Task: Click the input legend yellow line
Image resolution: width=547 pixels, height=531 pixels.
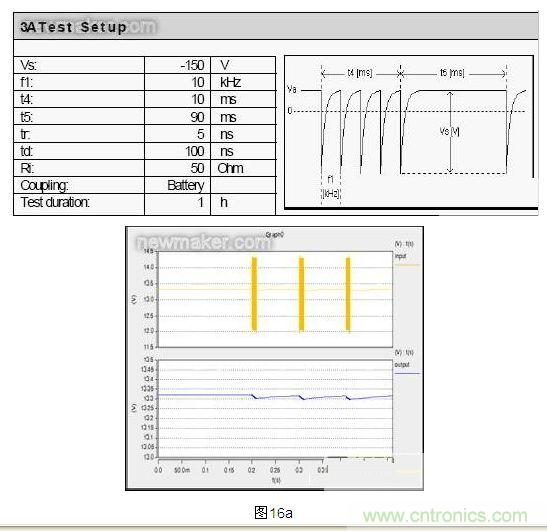Action: 407,265
